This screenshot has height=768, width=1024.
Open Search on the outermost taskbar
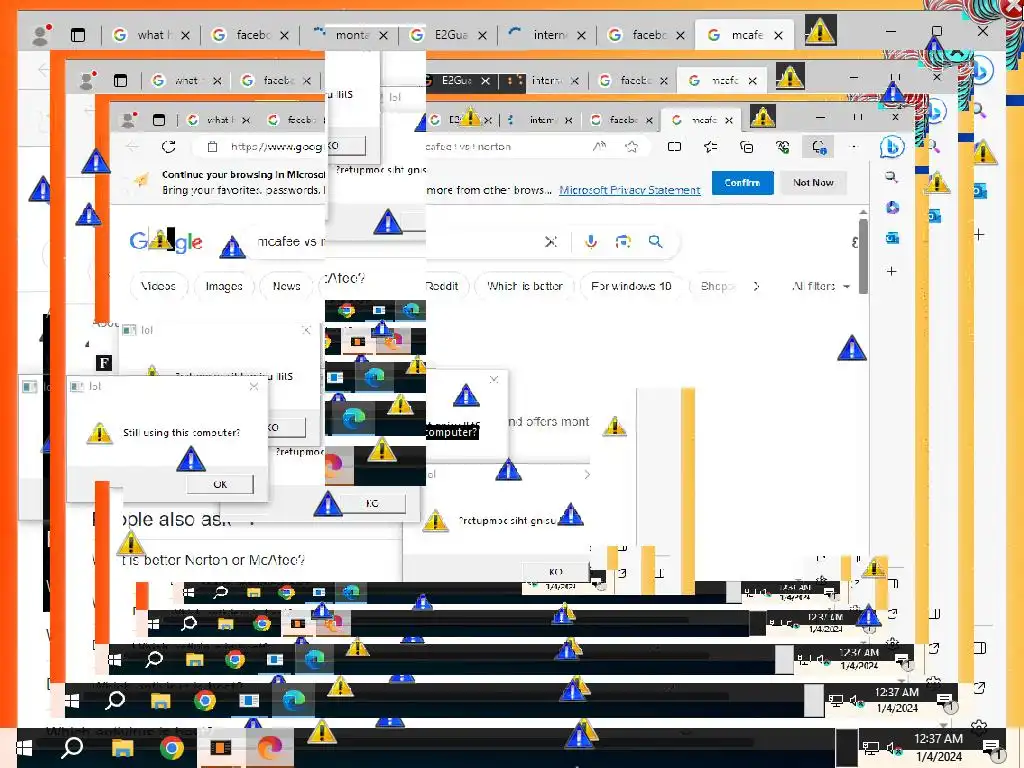[x=72, y=747]
